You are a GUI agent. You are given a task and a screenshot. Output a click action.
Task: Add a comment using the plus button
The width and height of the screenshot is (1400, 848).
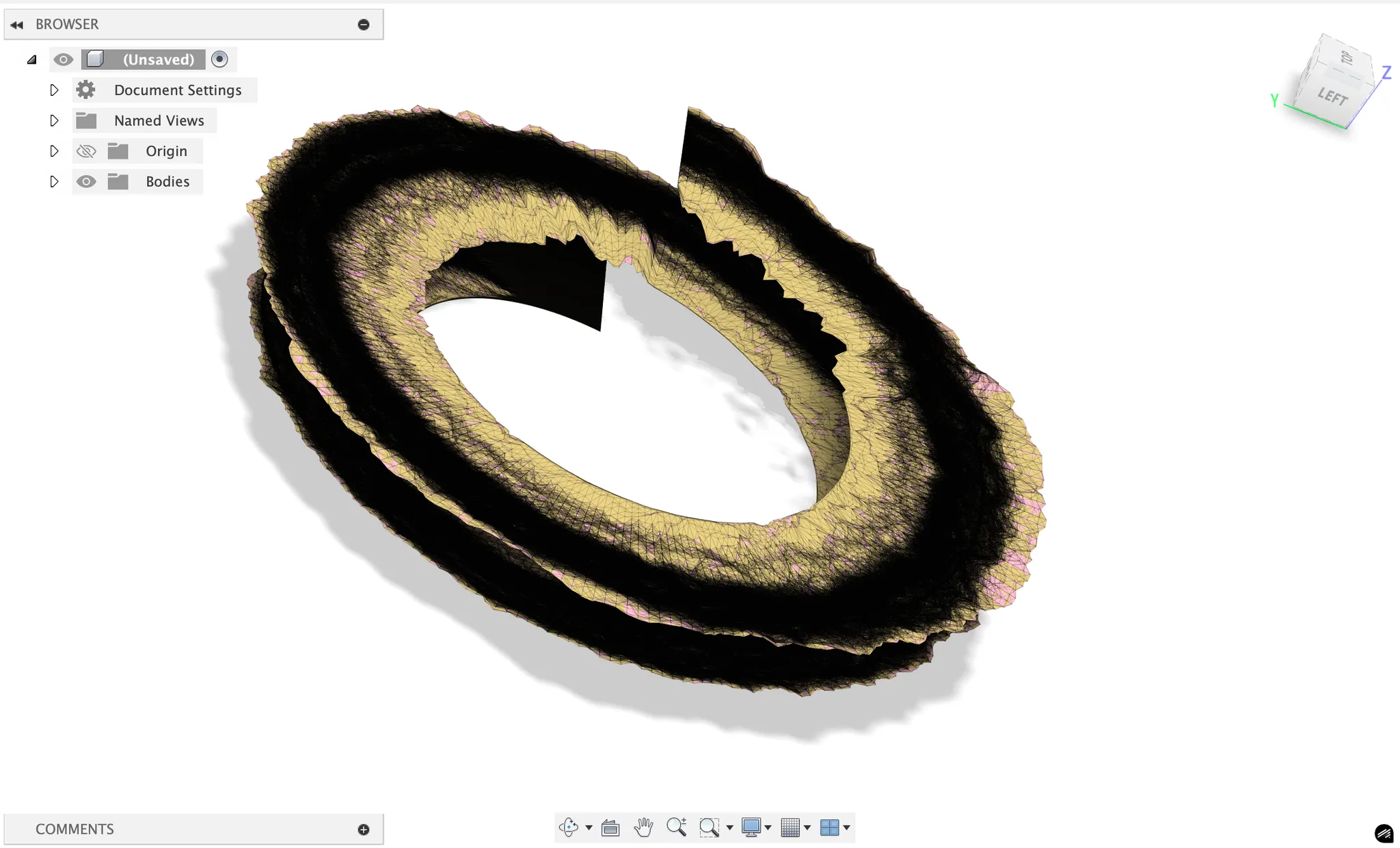pos(363,828)
